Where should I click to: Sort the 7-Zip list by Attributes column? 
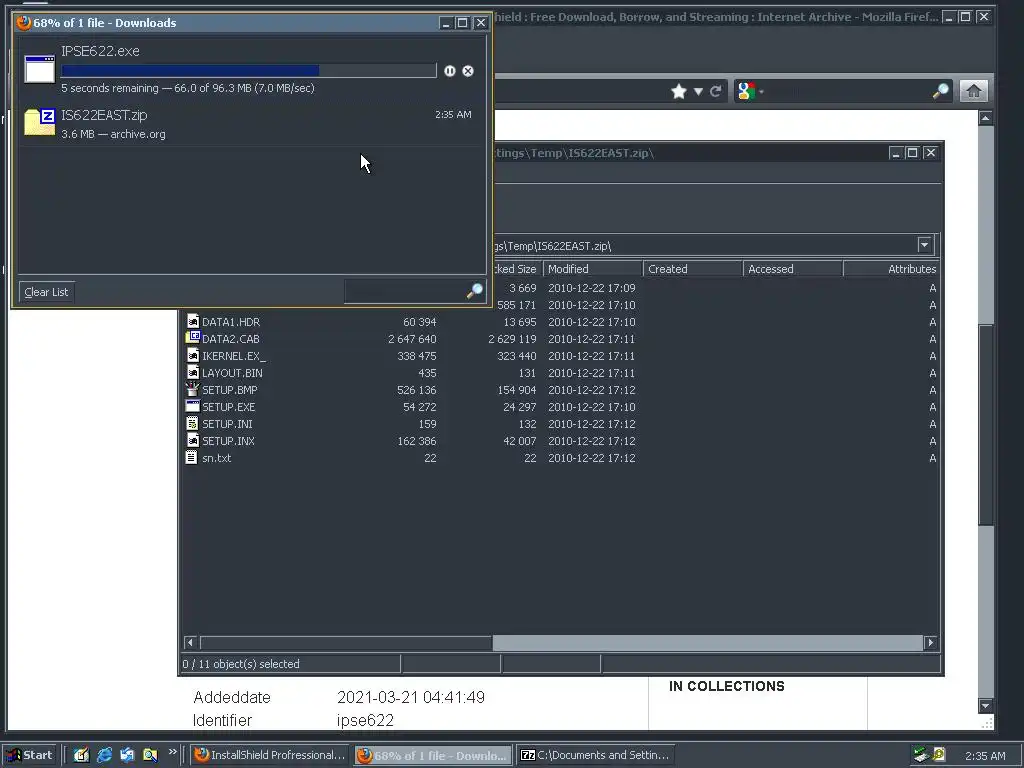click(891, 269)
